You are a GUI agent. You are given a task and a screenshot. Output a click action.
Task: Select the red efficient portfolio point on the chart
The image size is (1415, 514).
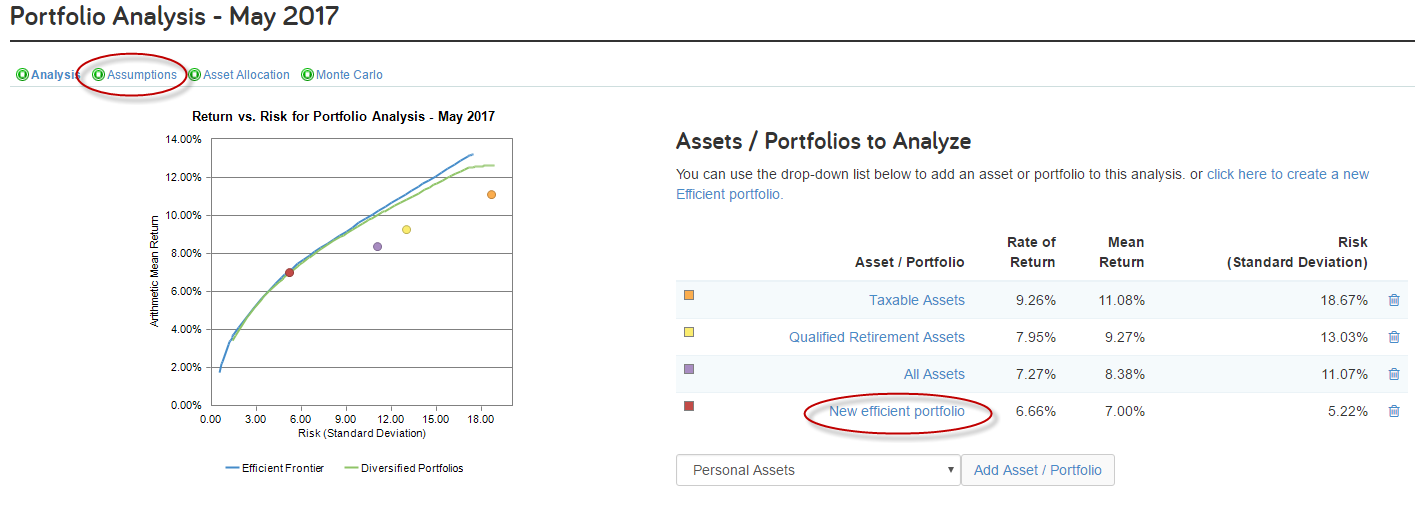point(289,272)
